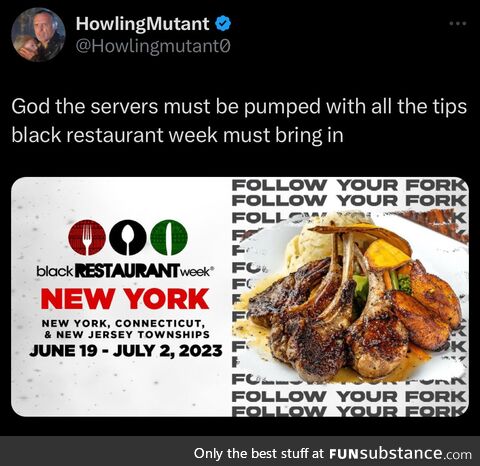The height and width of the screenshot is (466, 480).
Task: Select the red NEW YORK heading
Action: (125, 298)
